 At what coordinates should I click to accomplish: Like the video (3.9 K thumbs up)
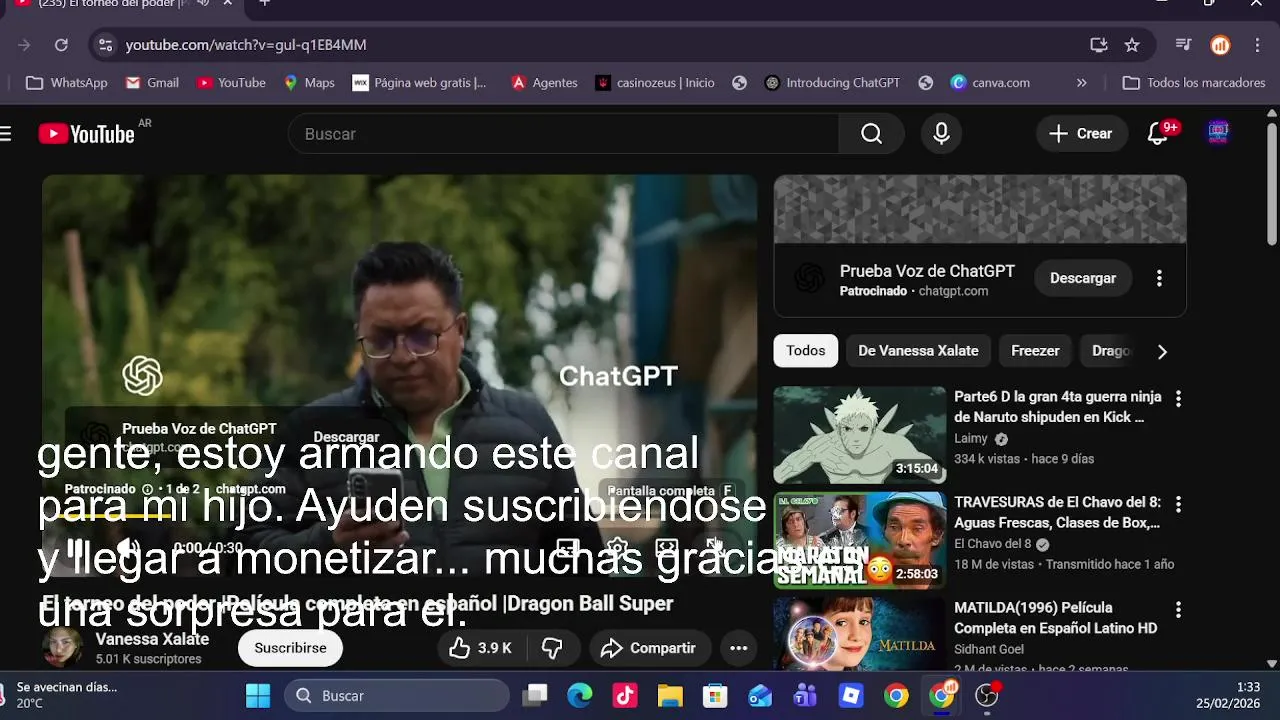pyautogui.click(x=480, y=648)
